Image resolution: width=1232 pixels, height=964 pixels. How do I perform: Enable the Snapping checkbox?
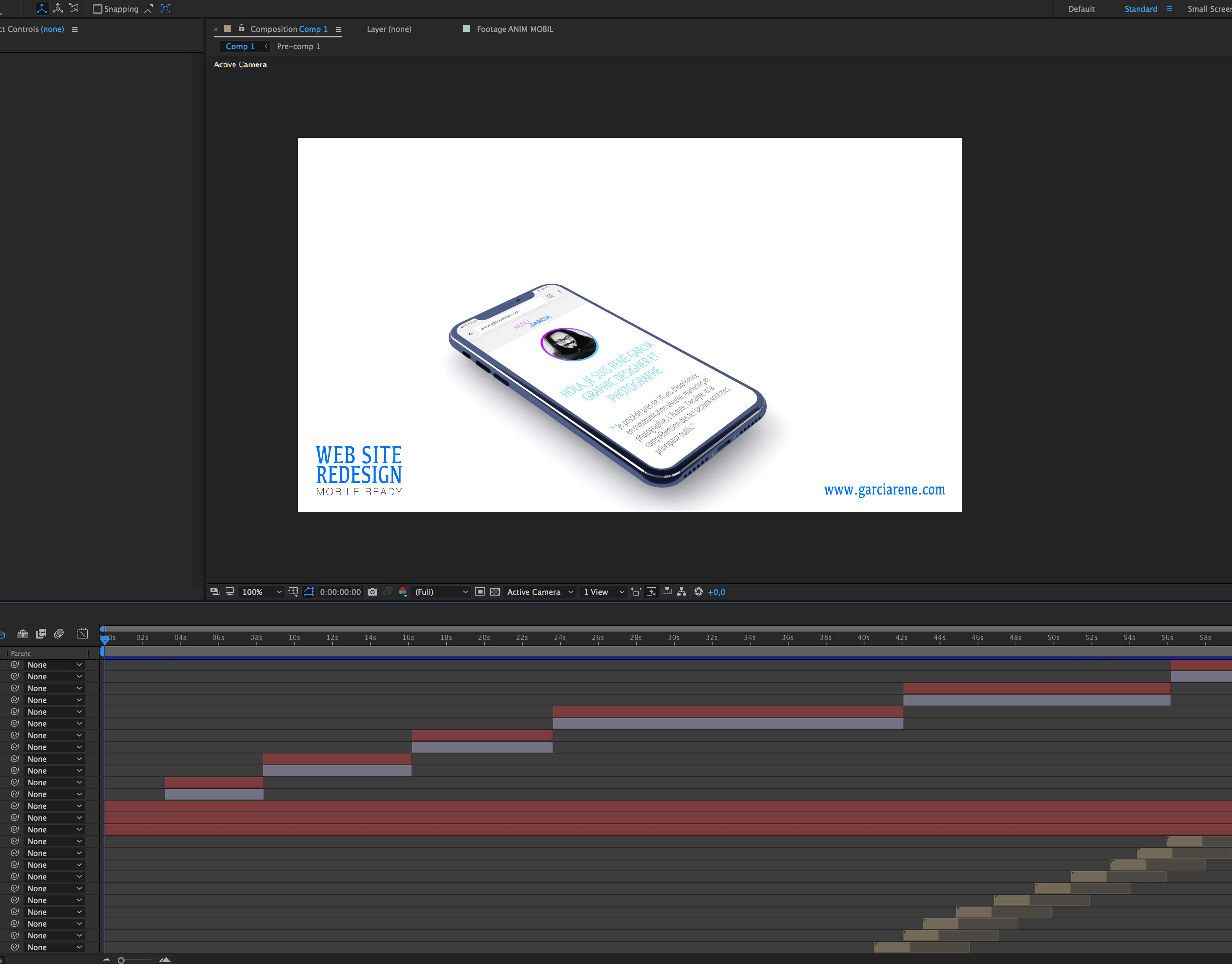point(97,9)
